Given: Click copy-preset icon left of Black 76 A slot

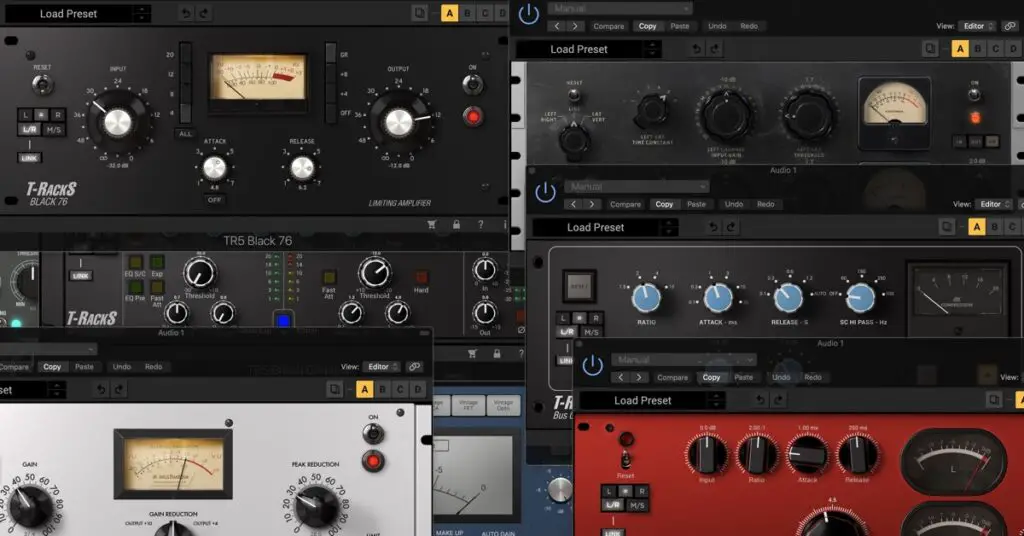Looking at the screenshot, I should coord(420,13).
